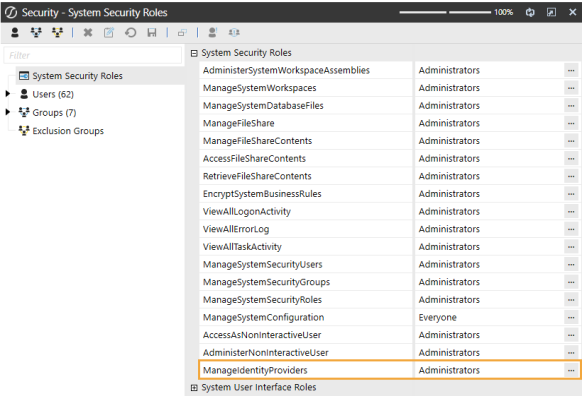Open ellipsis for ViewAllTaskActivity row
The width and height of the screenshot is (582, 396).
click(571, 247)
